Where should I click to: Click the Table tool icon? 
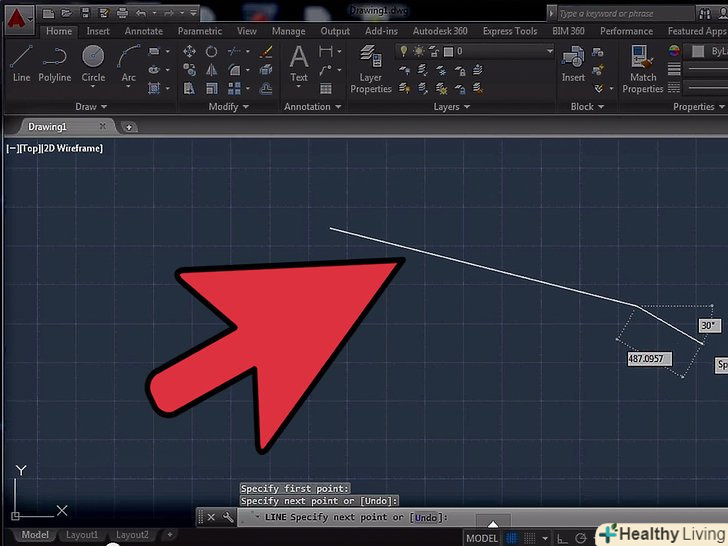326,88
